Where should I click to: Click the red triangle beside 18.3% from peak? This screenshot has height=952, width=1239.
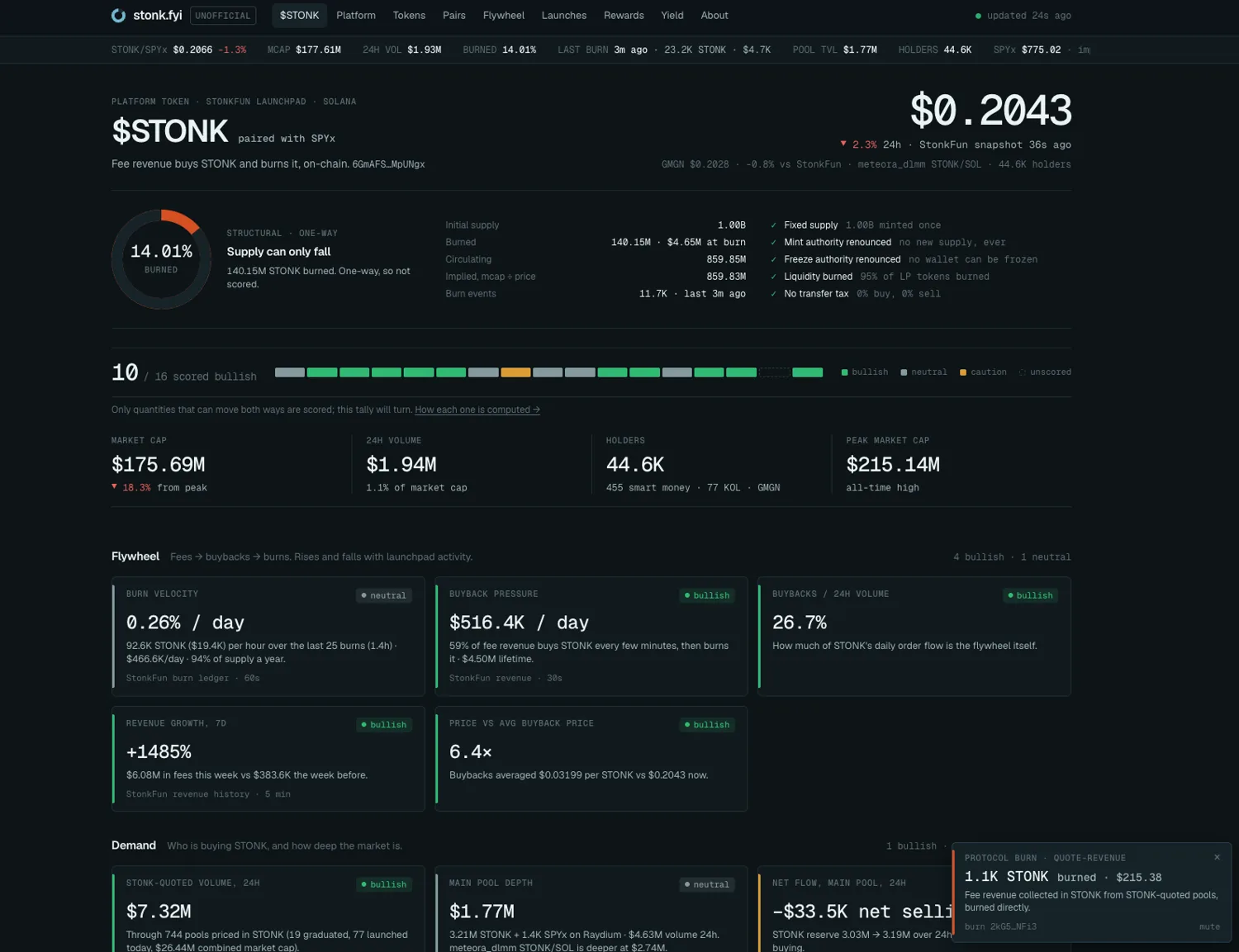coord(114,486)
